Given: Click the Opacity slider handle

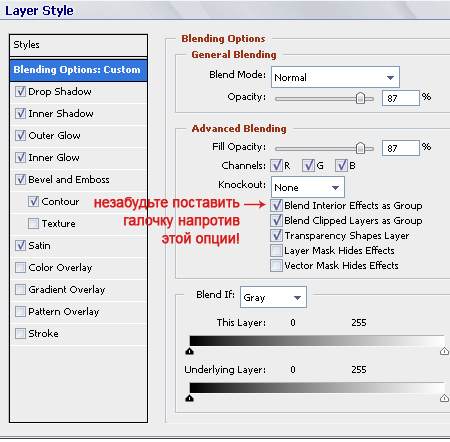Looking at the screenshot, I should point(360,98).
